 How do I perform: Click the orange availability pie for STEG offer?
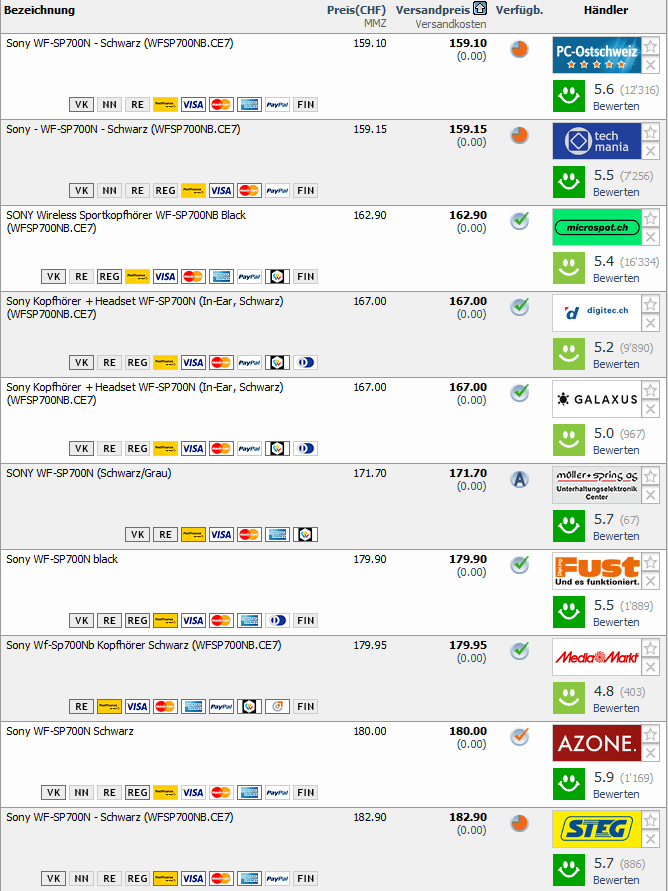point(519,823)
